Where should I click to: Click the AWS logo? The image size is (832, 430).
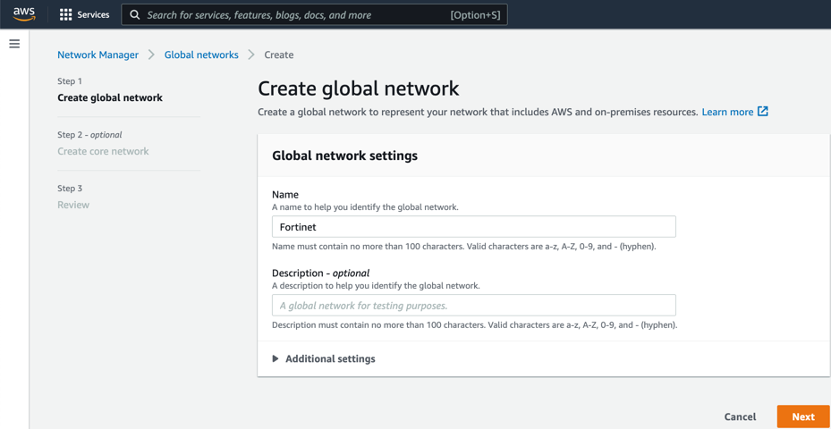click(x=24, y=14)
